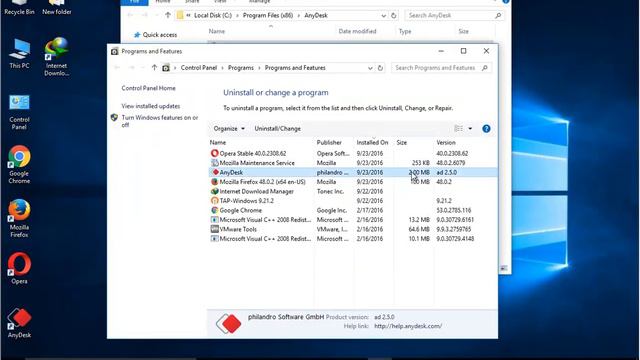This screenshot has width=640, height=360.
Task: Select the Google Chrome program name
Action: point(240,210)
